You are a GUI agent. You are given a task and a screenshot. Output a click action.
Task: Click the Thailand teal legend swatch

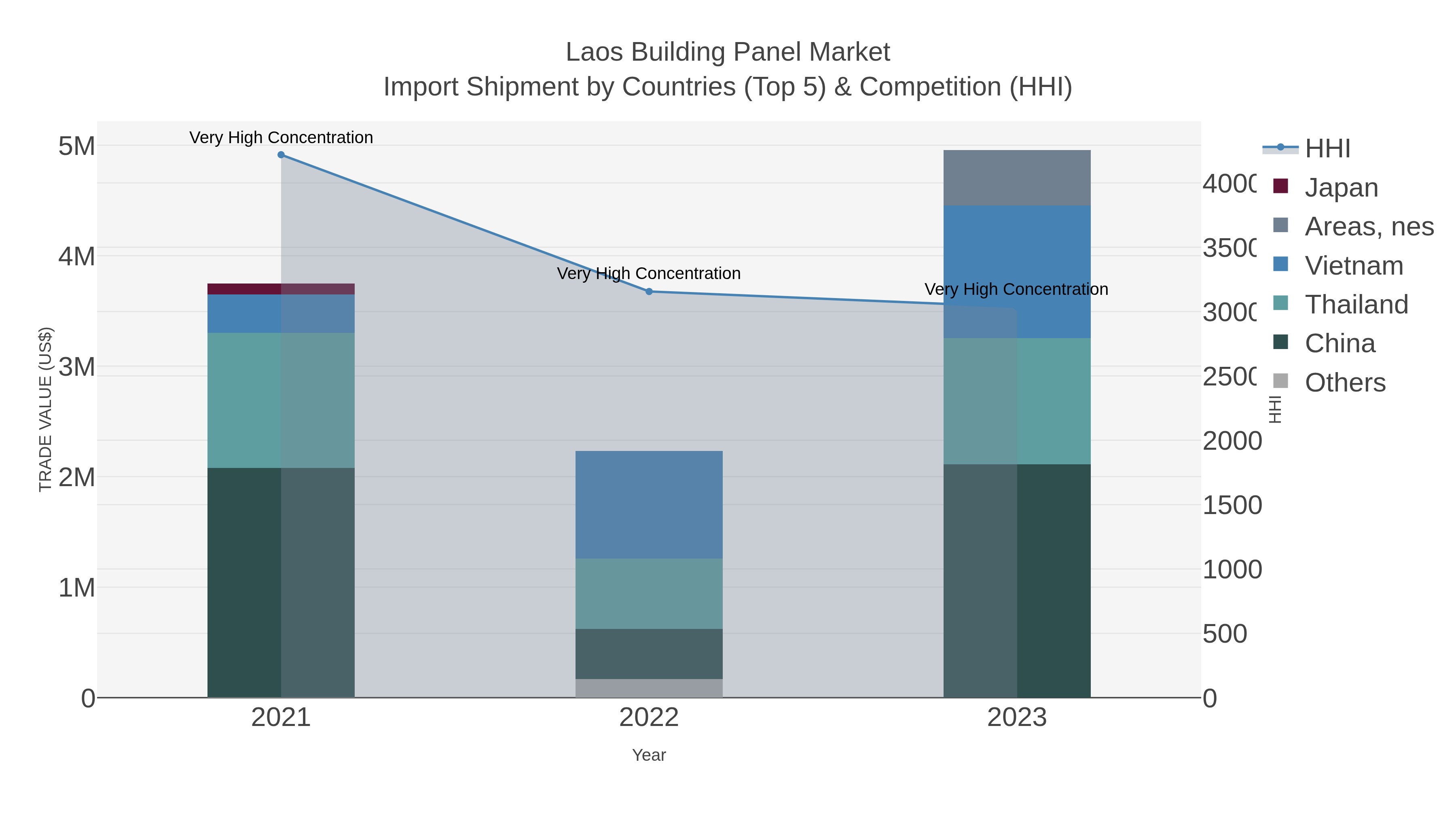[1281, 303]
